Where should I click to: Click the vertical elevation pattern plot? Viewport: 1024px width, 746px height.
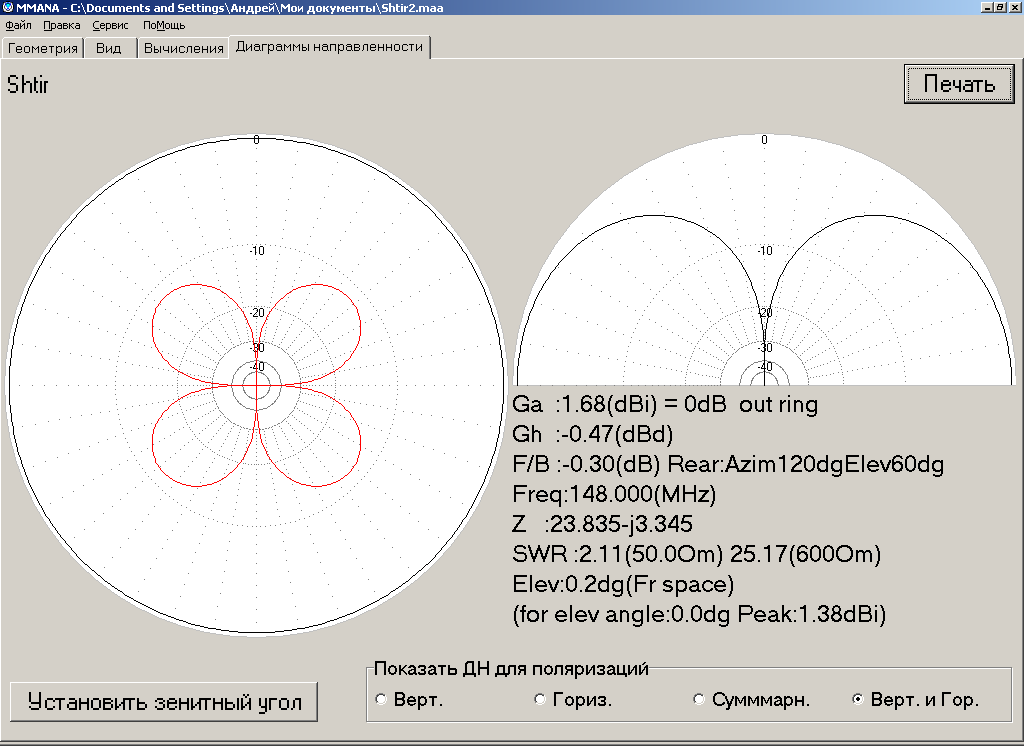(x=765, y=260)
